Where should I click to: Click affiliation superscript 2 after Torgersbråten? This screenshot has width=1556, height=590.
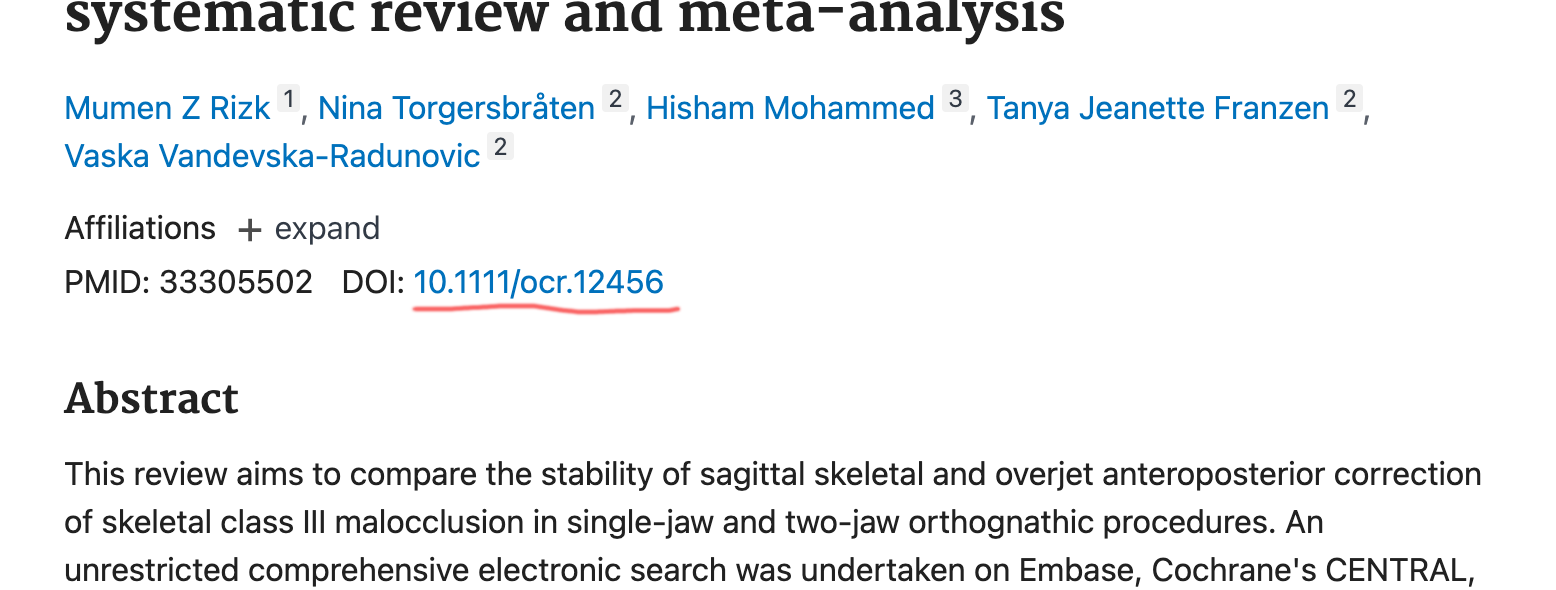coord(615,100)
